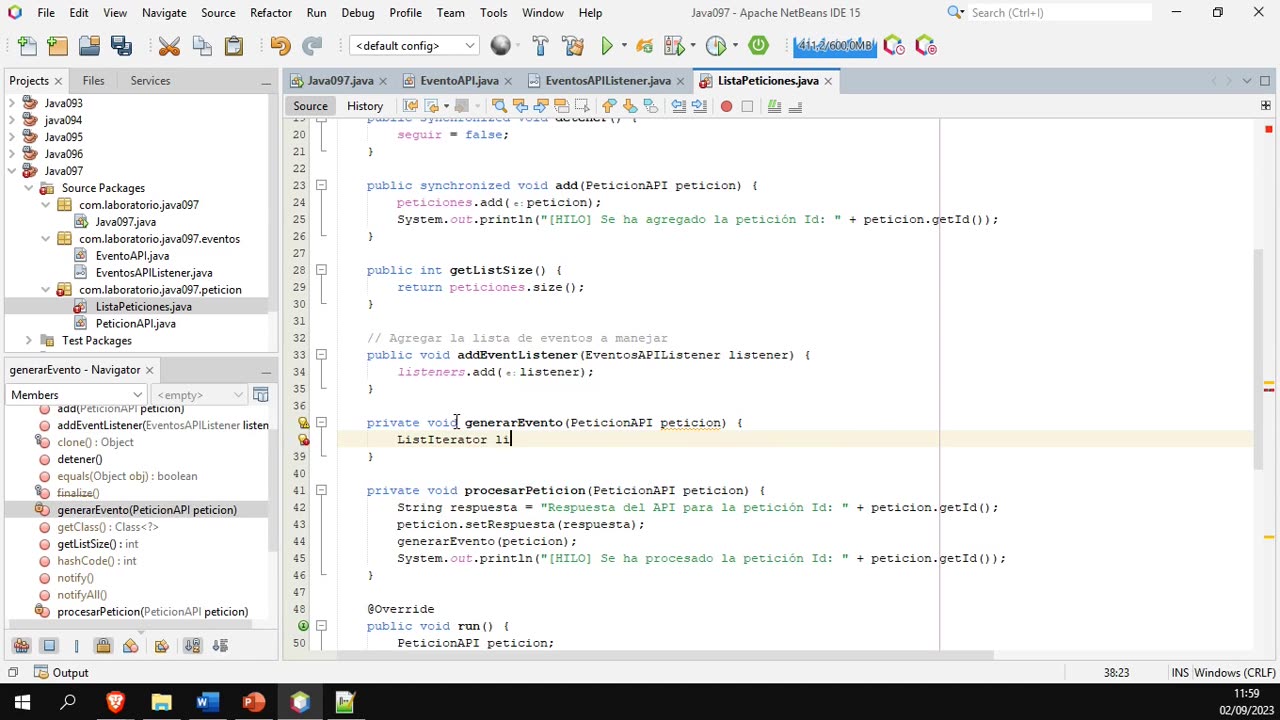Screen dimensions: 1280x720
Task: Click the Uncomment lines editor icon
Action: click(x=795, y=106)
